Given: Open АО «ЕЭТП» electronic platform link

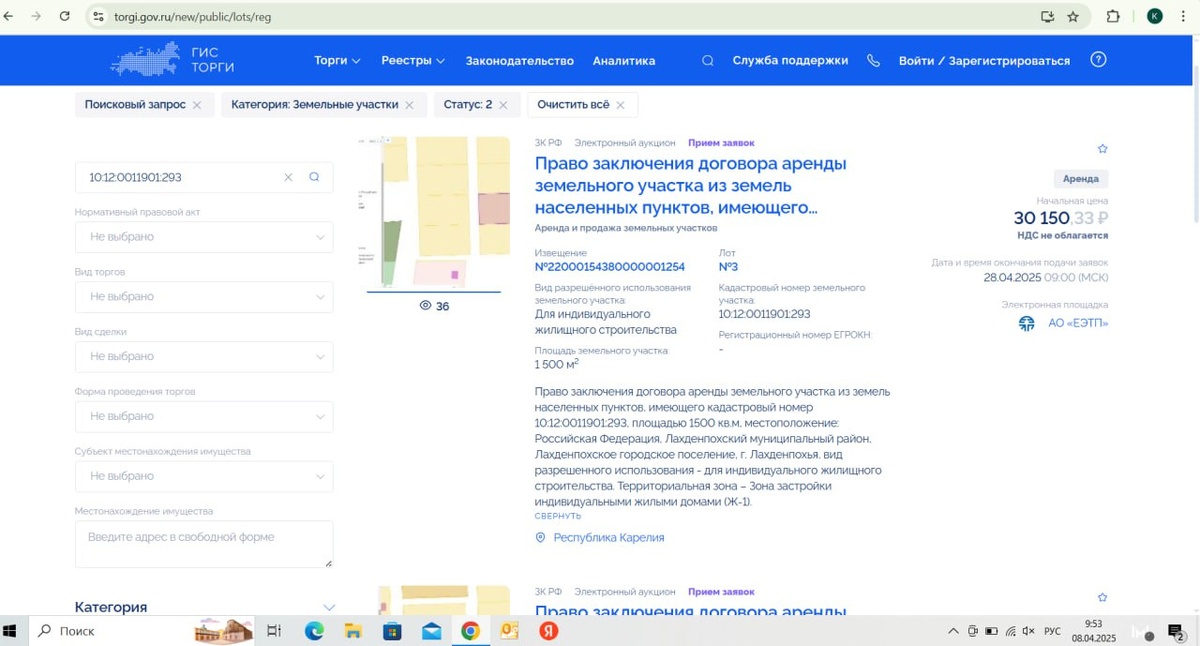Looking at the screenshot, I should (1078, 323).
